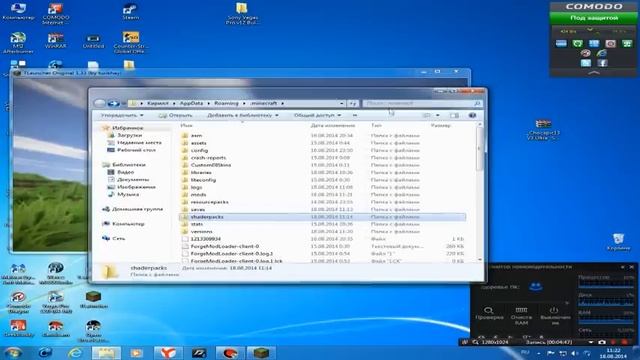The image size is (640, 360).
Task: Open the Minecraft launcher on the taskbar
Action: [261, 353]
